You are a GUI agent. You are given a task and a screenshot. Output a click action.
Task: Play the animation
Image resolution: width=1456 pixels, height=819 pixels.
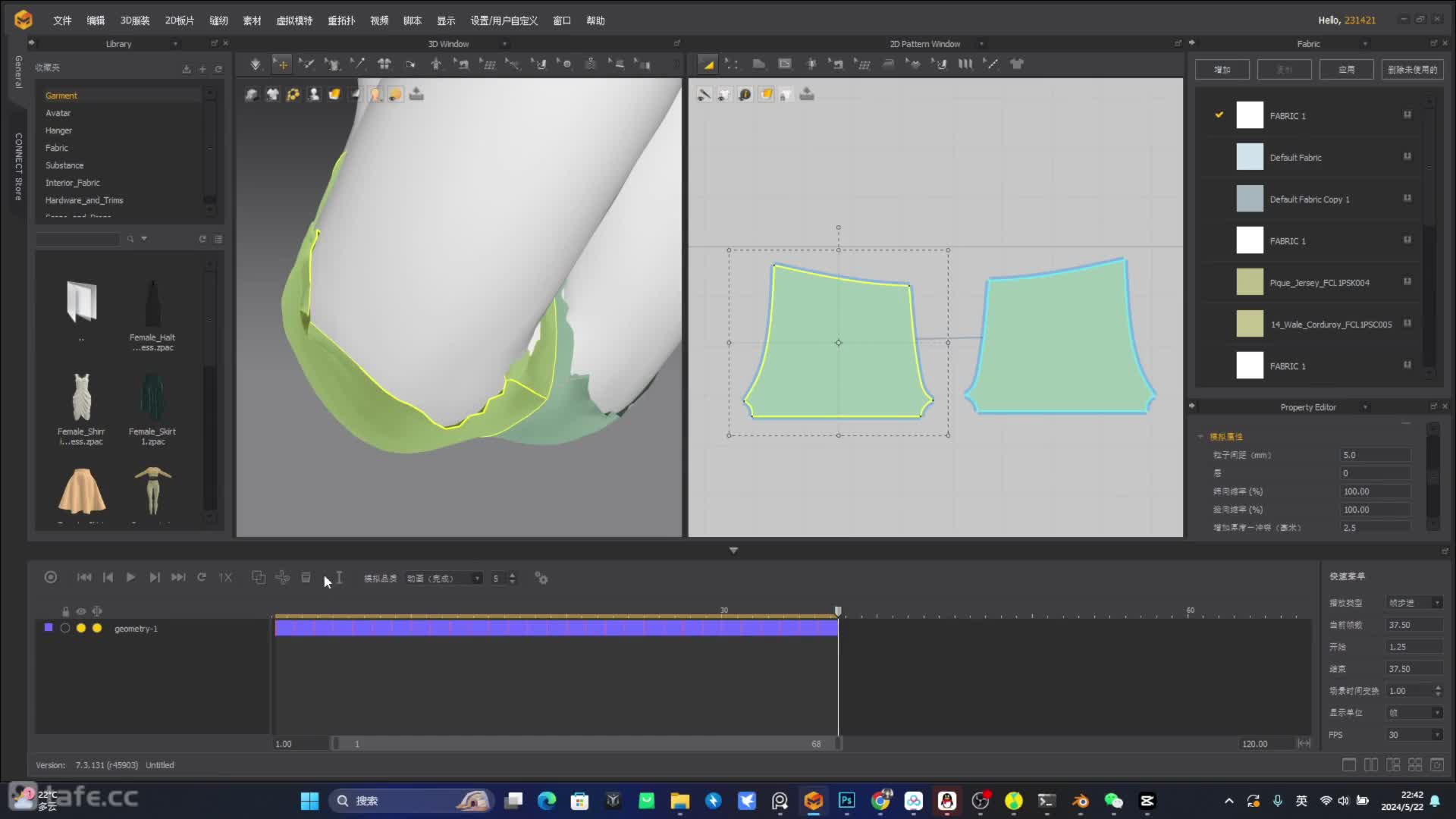(x=130, y=578)
